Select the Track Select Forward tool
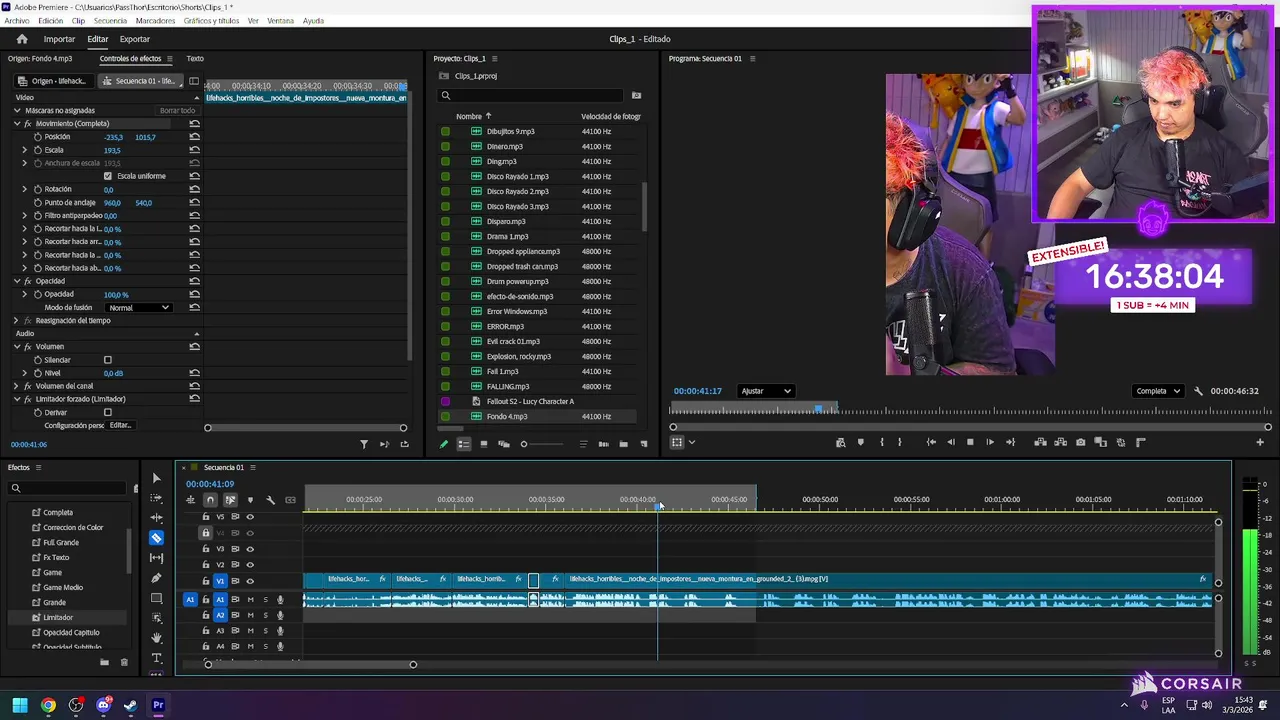Image resolution: width=1280 pixels, height=720 pixels. point(156,498)
